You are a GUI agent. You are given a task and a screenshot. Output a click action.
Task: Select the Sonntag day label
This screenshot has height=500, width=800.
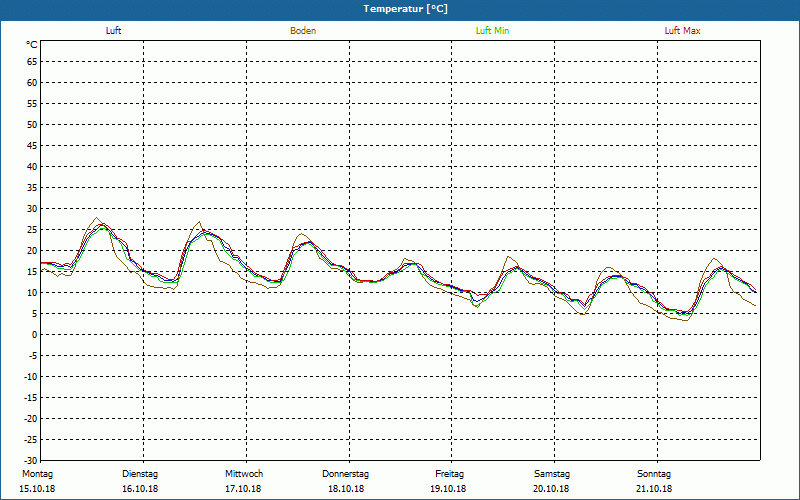point(654,474)
